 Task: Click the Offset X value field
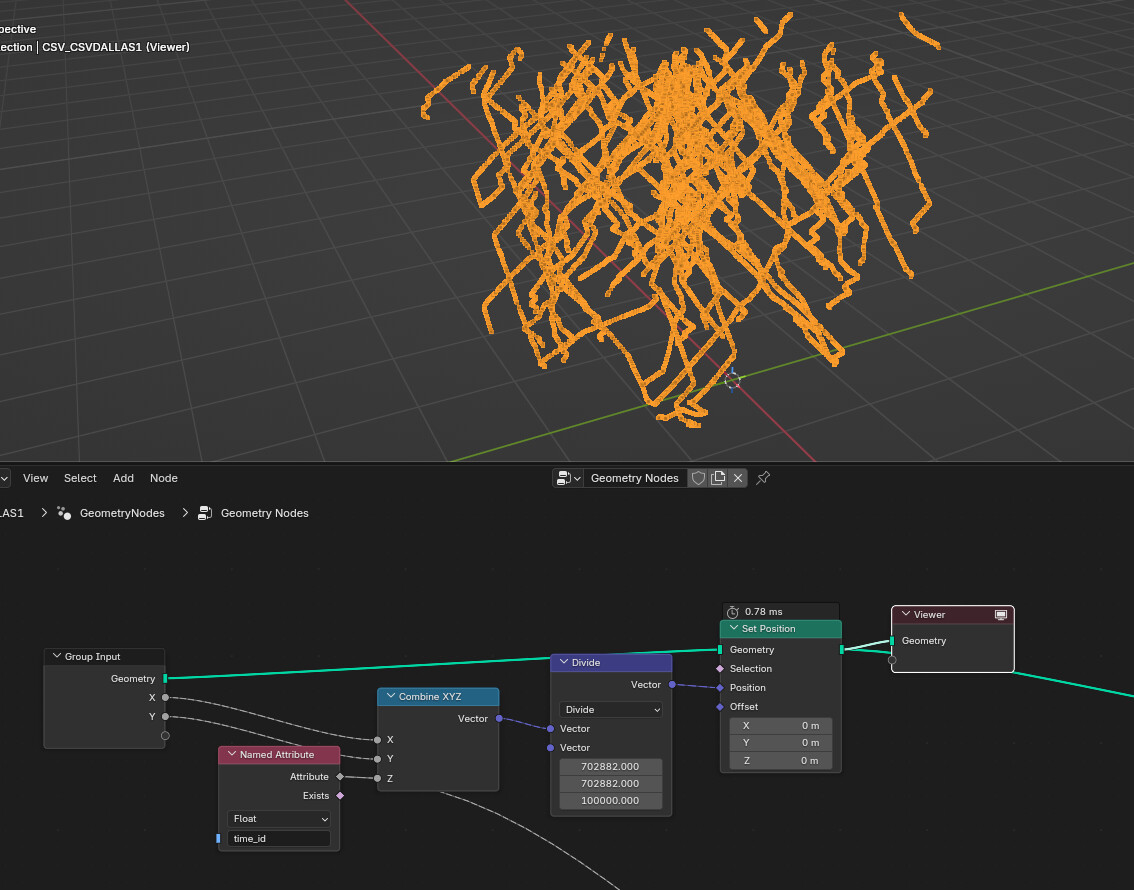click(781, 725)
